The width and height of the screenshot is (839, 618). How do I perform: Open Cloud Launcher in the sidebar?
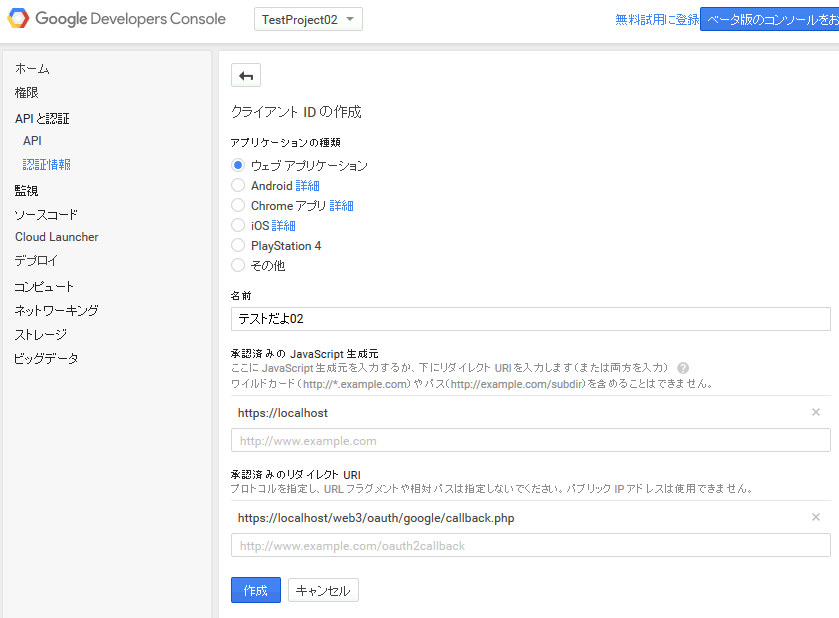[57, 236]
